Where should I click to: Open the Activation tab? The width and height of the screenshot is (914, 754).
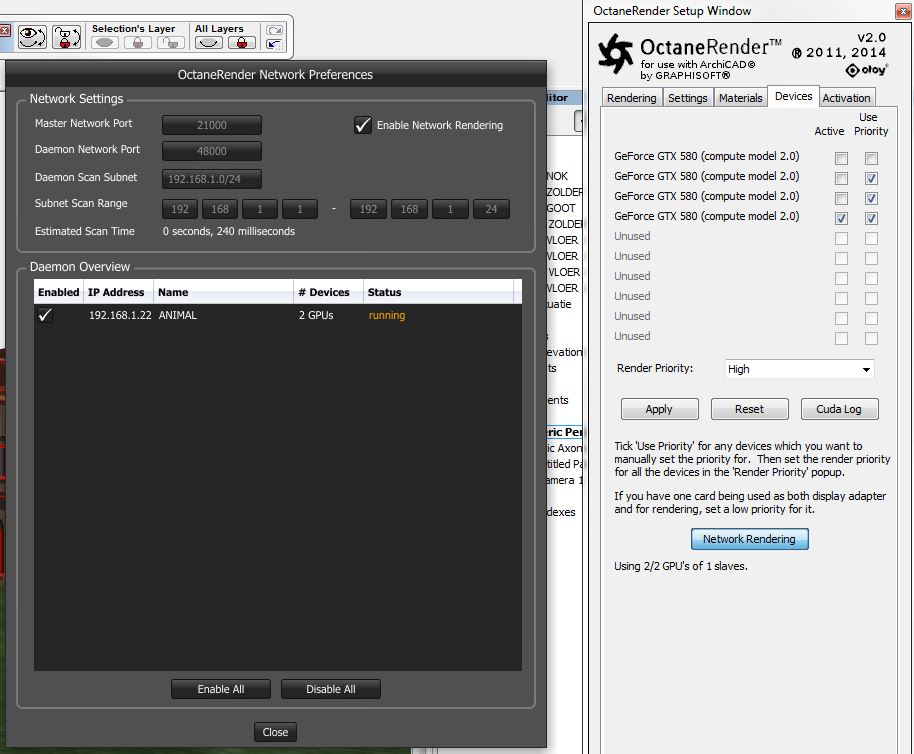click(846, 98)
